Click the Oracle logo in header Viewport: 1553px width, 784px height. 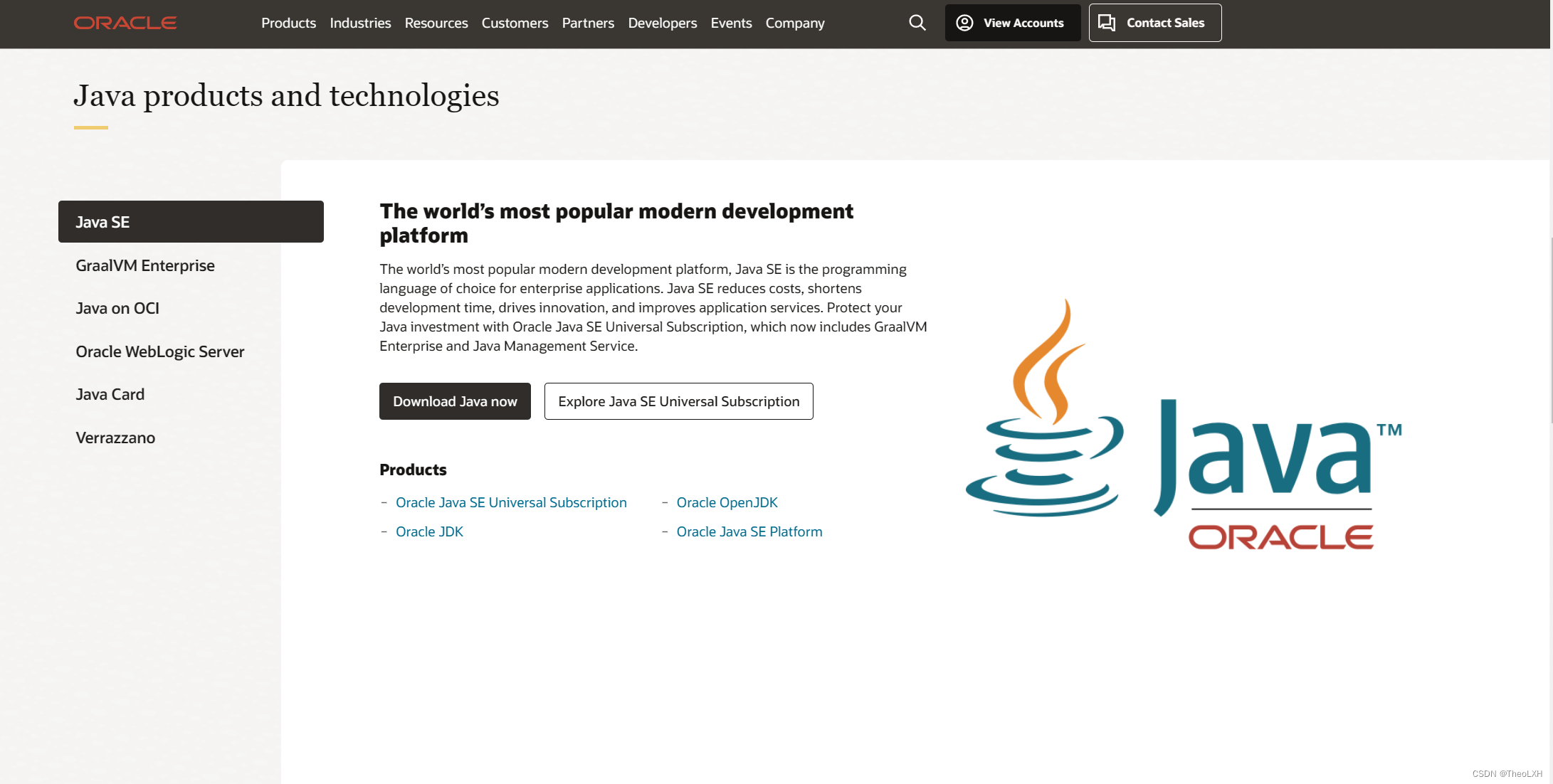pos(125,23)
